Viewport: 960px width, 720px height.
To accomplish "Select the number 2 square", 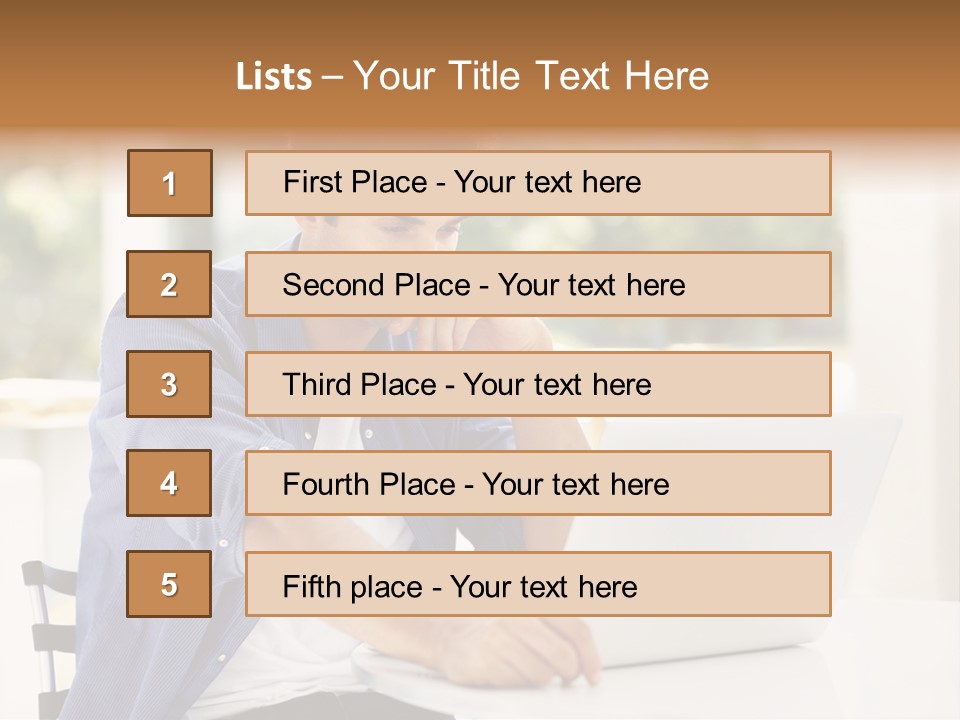I will [x=169, y=285].
